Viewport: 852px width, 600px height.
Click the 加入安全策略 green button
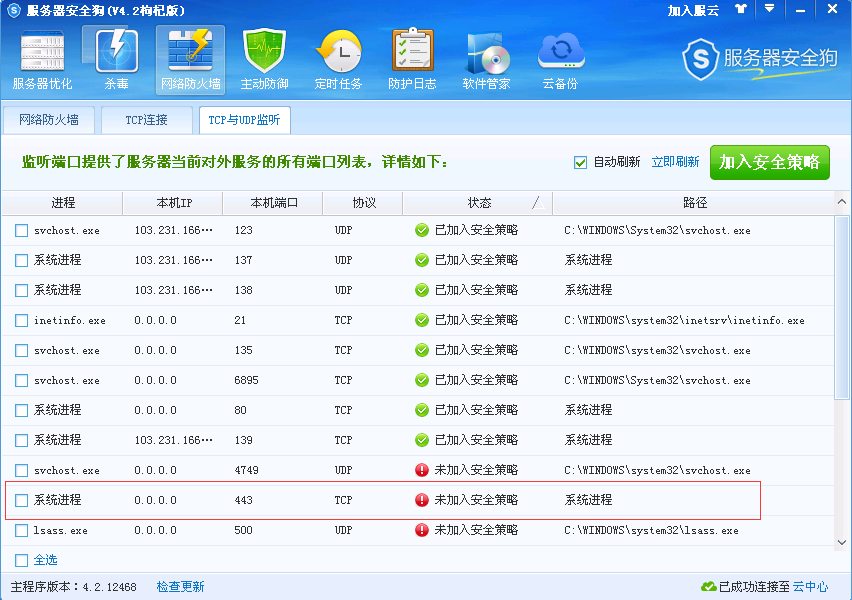click(769, 162)
